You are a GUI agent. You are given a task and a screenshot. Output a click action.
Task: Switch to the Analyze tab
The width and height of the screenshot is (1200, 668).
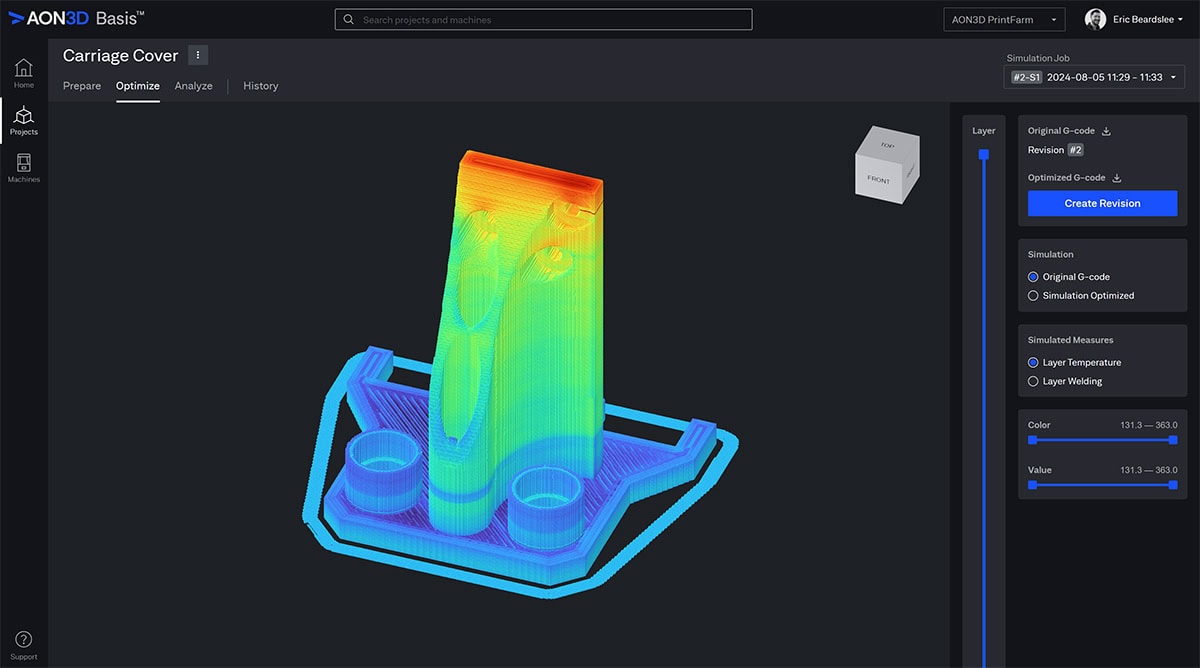tap(193, 86)
